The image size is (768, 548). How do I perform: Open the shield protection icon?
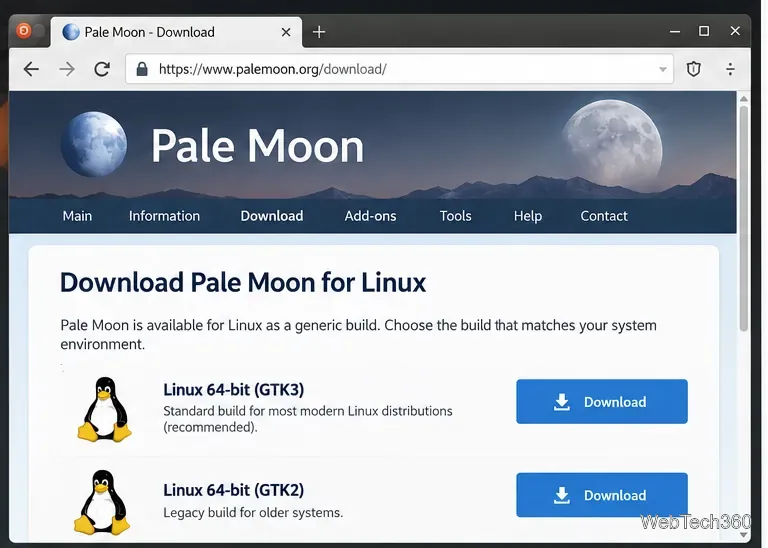[694, 69]
